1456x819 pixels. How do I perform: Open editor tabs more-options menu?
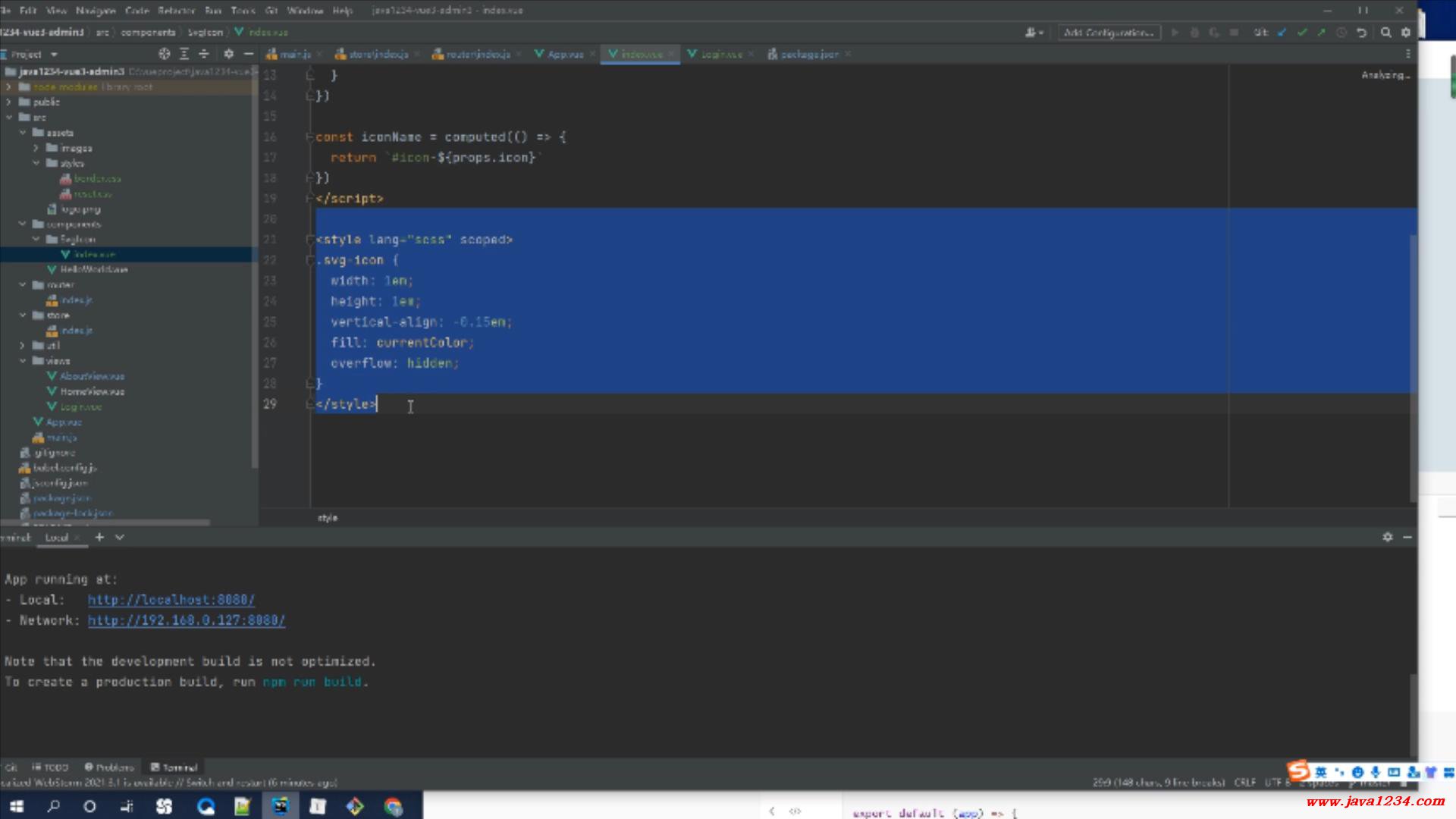pyautogui.click(x=1407, y=54)
